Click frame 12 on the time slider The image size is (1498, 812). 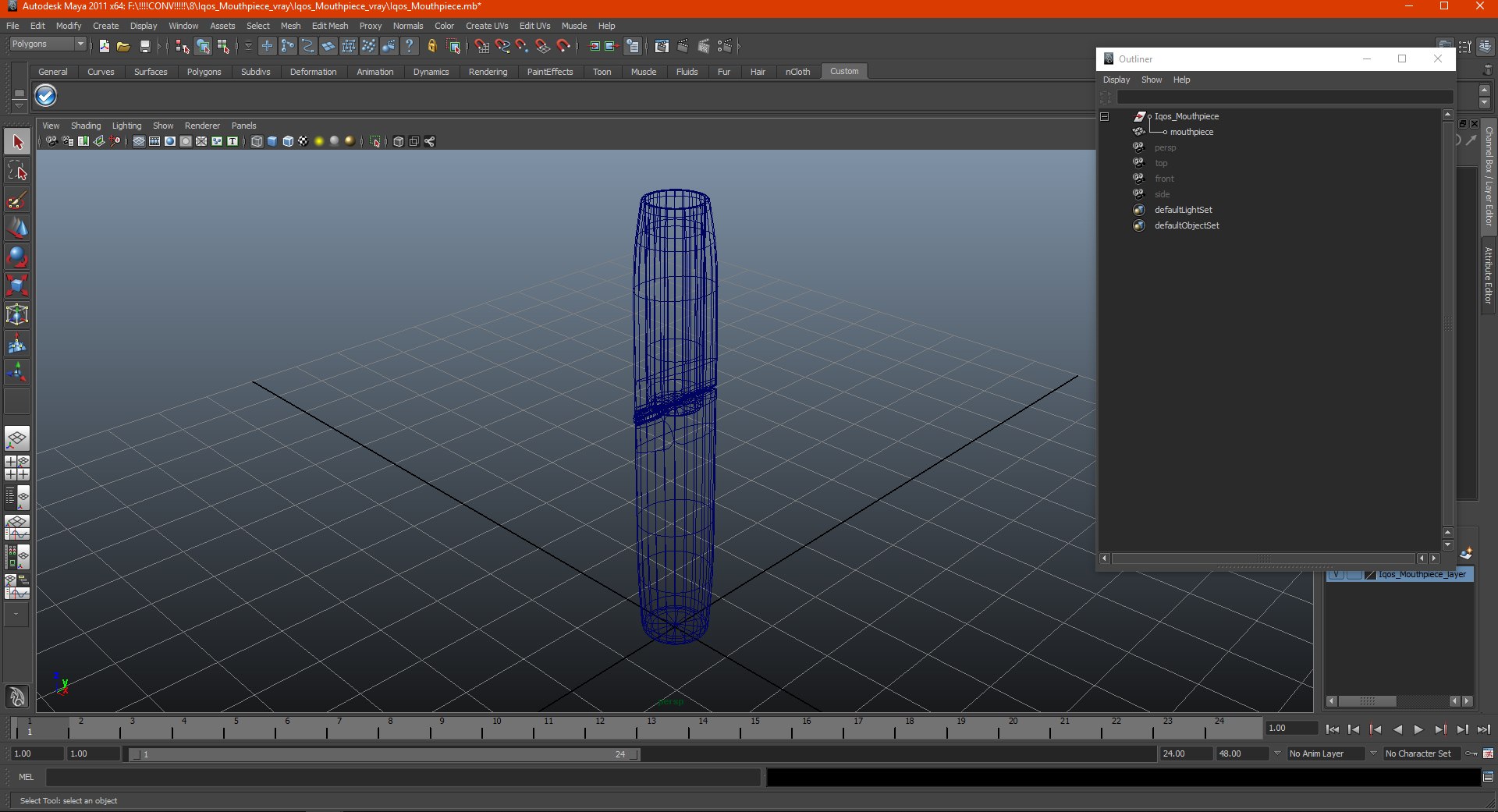pyautogui.click(x=600, y=728)
